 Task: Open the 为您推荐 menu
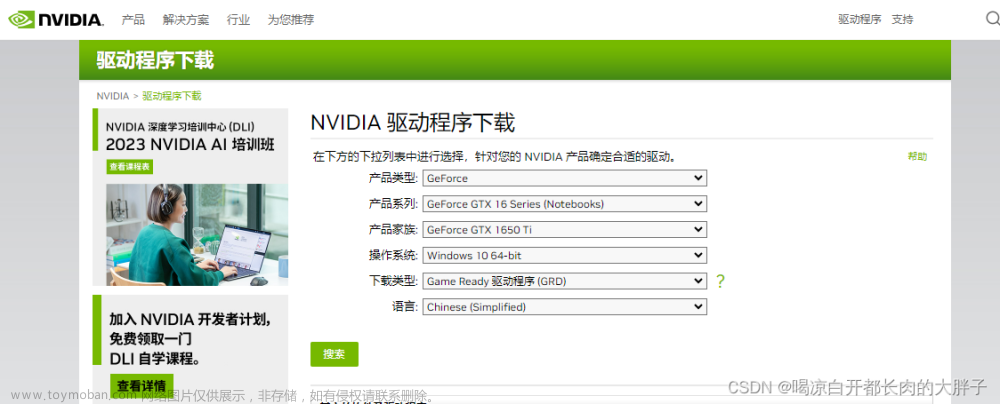[x=291, y=20]
